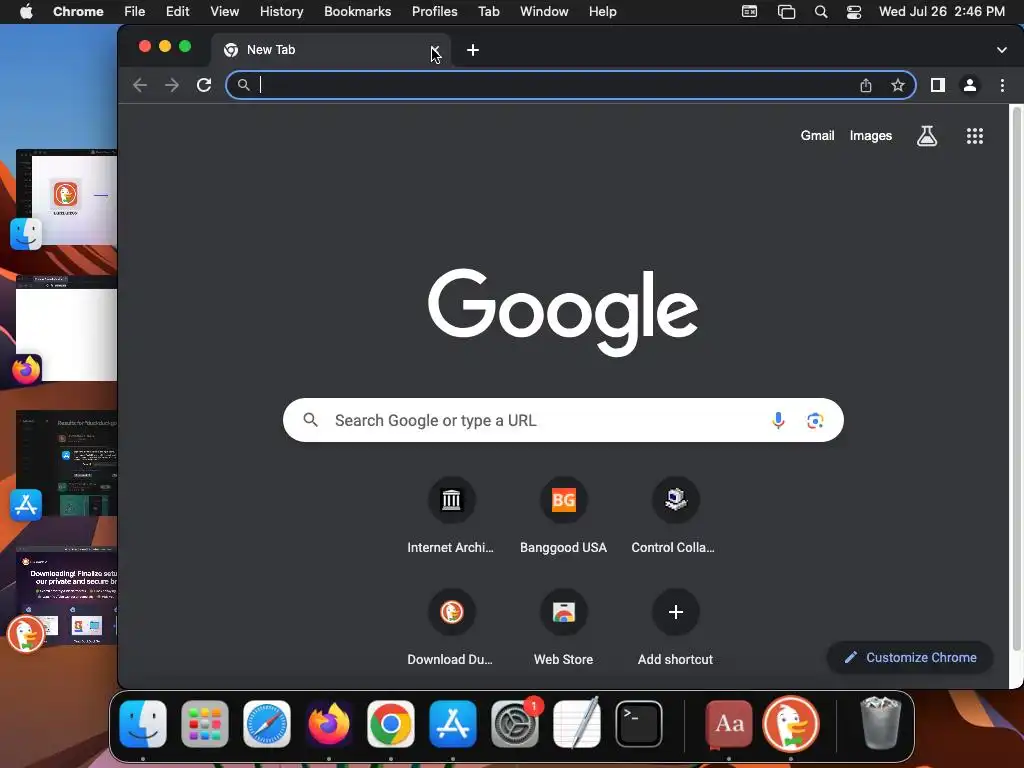Select the New Tab tab
The image size is (1024, 768).
[330, 50]
